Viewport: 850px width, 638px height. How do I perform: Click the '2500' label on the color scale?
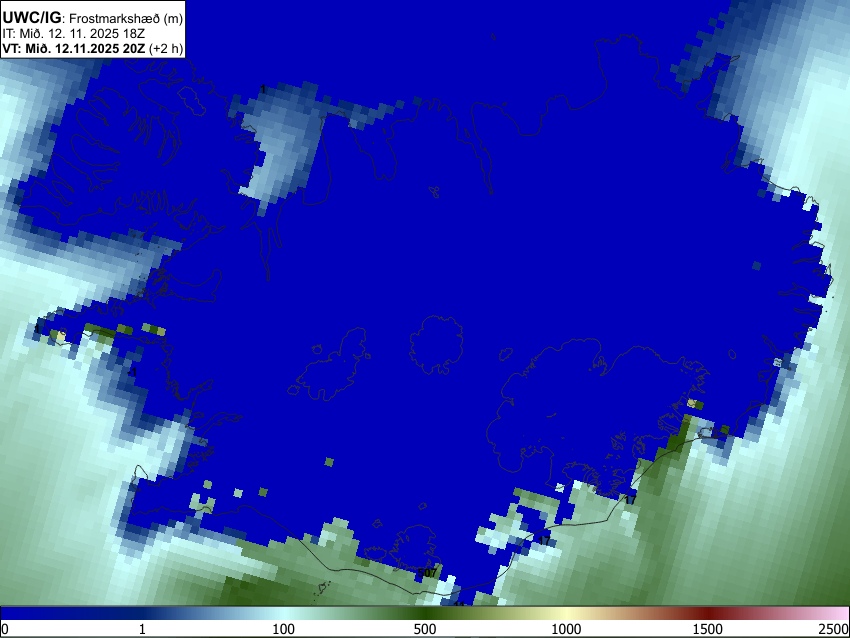834,629
